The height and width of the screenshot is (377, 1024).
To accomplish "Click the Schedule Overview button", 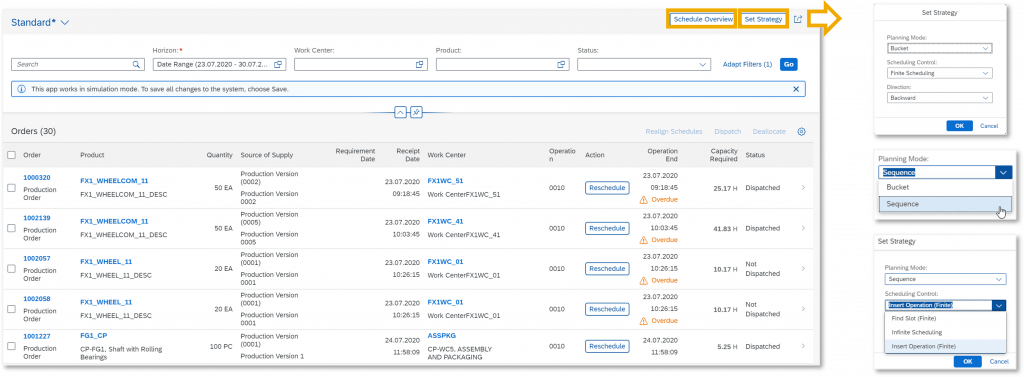I will point(703,20).
